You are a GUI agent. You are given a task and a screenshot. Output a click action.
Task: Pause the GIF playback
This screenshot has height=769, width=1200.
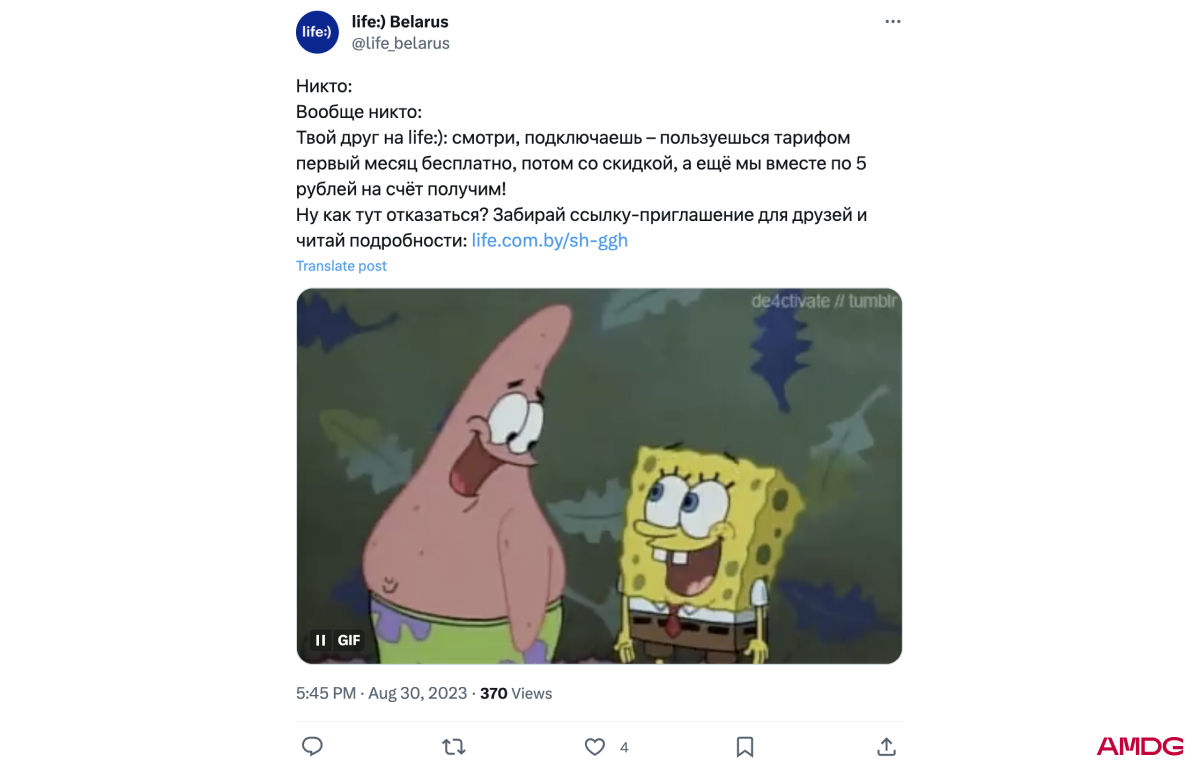pos(321,640)
